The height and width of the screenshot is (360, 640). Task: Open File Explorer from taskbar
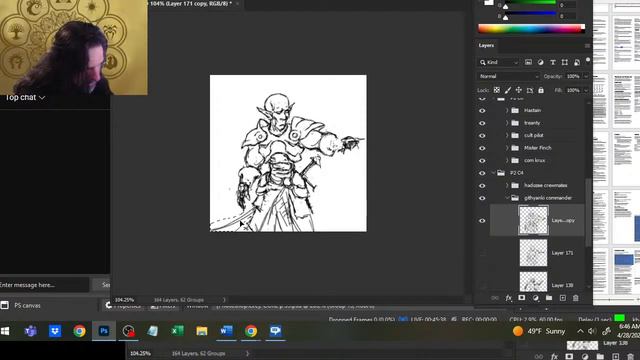(202, 331)
